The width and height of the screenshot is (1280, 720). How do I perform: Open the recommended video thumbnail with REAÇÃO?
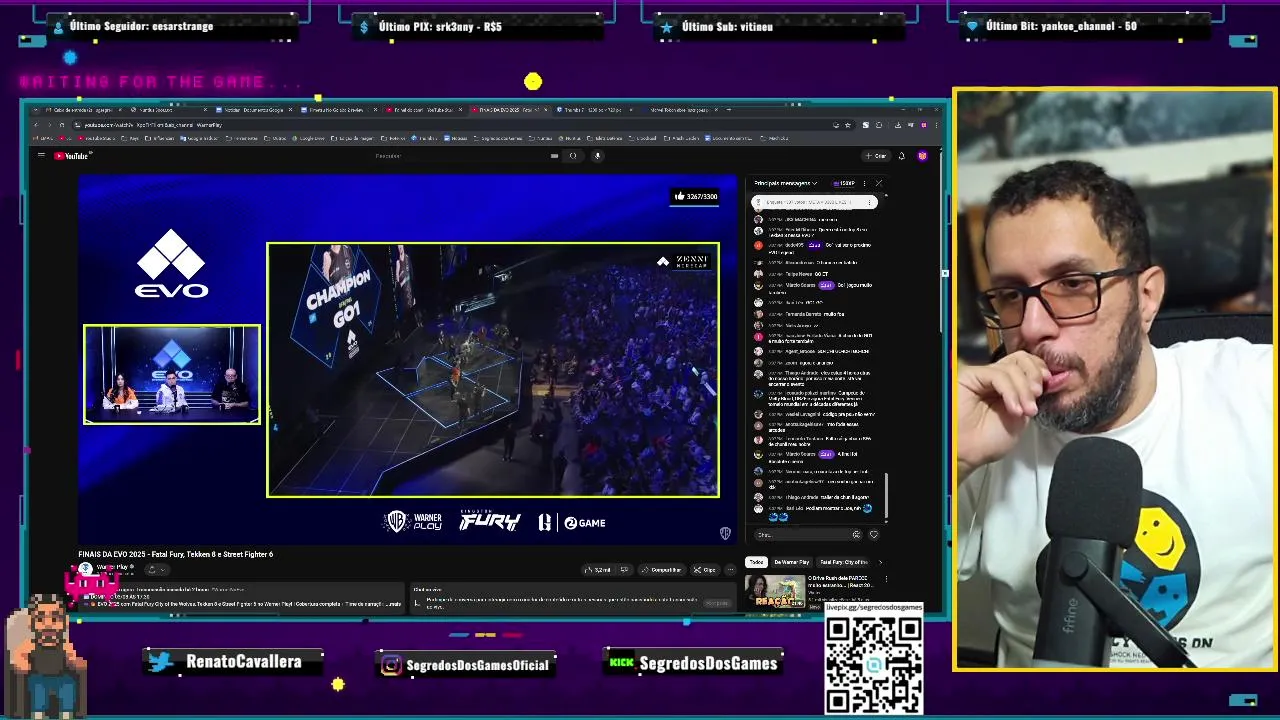[x=774, y=591]
